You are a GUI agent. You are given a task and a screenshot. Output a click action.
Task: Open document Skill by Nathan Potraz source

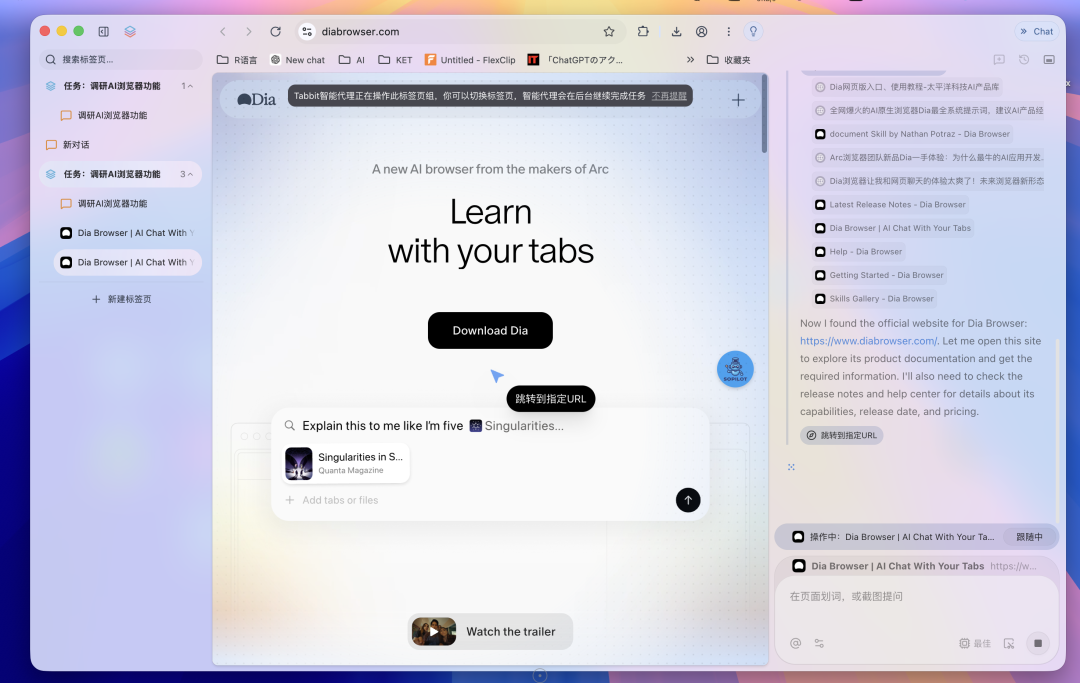pyautogui.click(x=913, y=134)
